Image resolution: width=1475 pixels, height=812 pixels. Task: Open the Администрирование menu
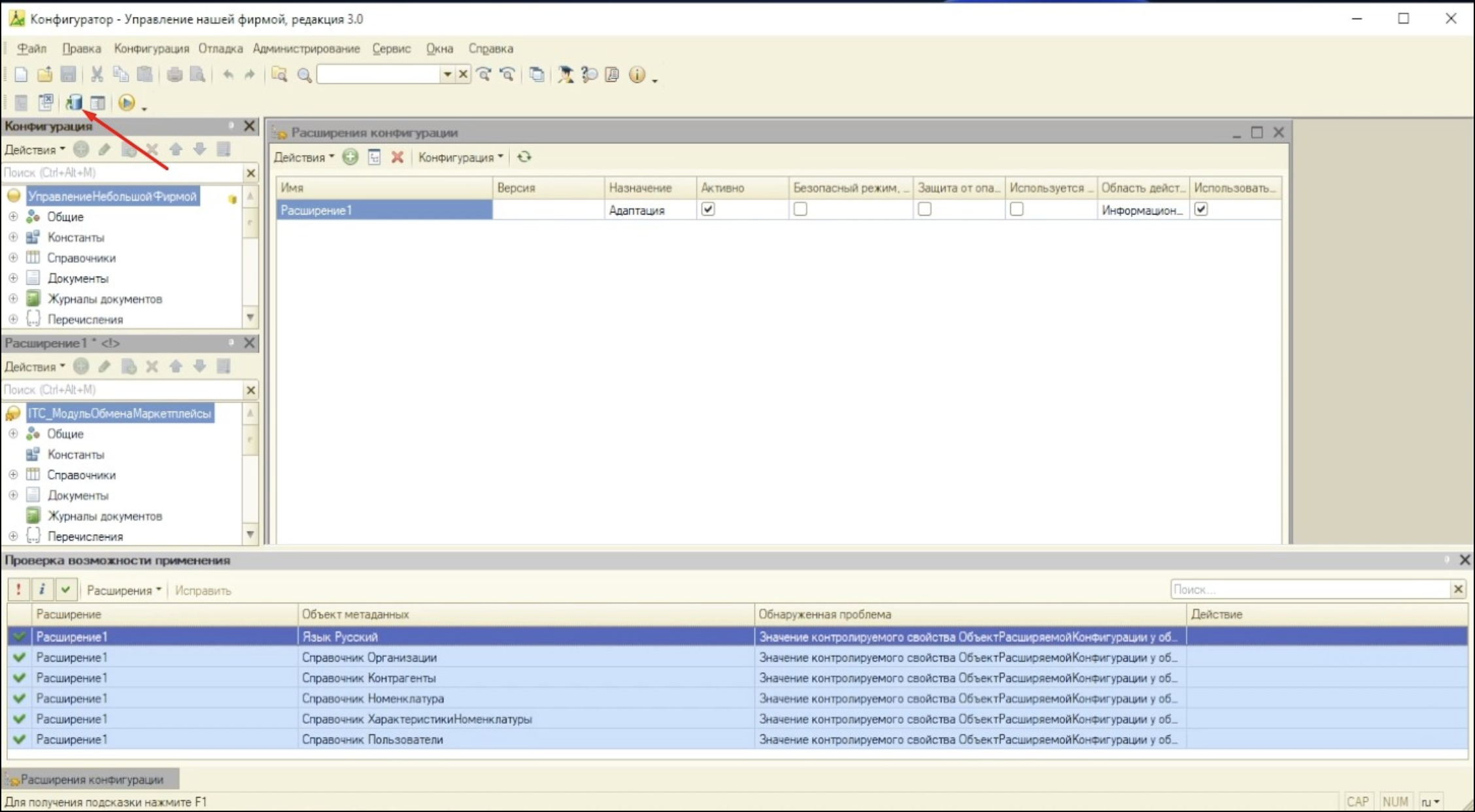pyautogui.click(x=306, y=48)
